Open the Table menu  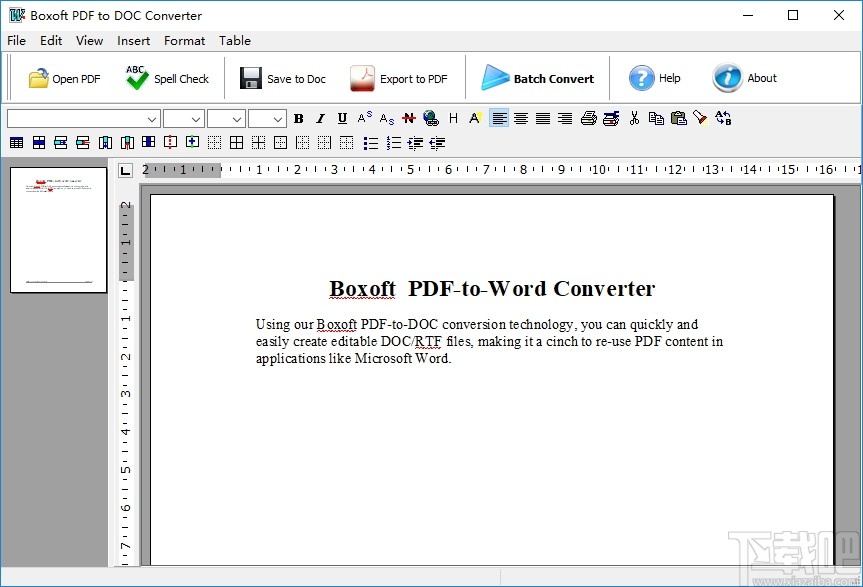pos(235,41)
